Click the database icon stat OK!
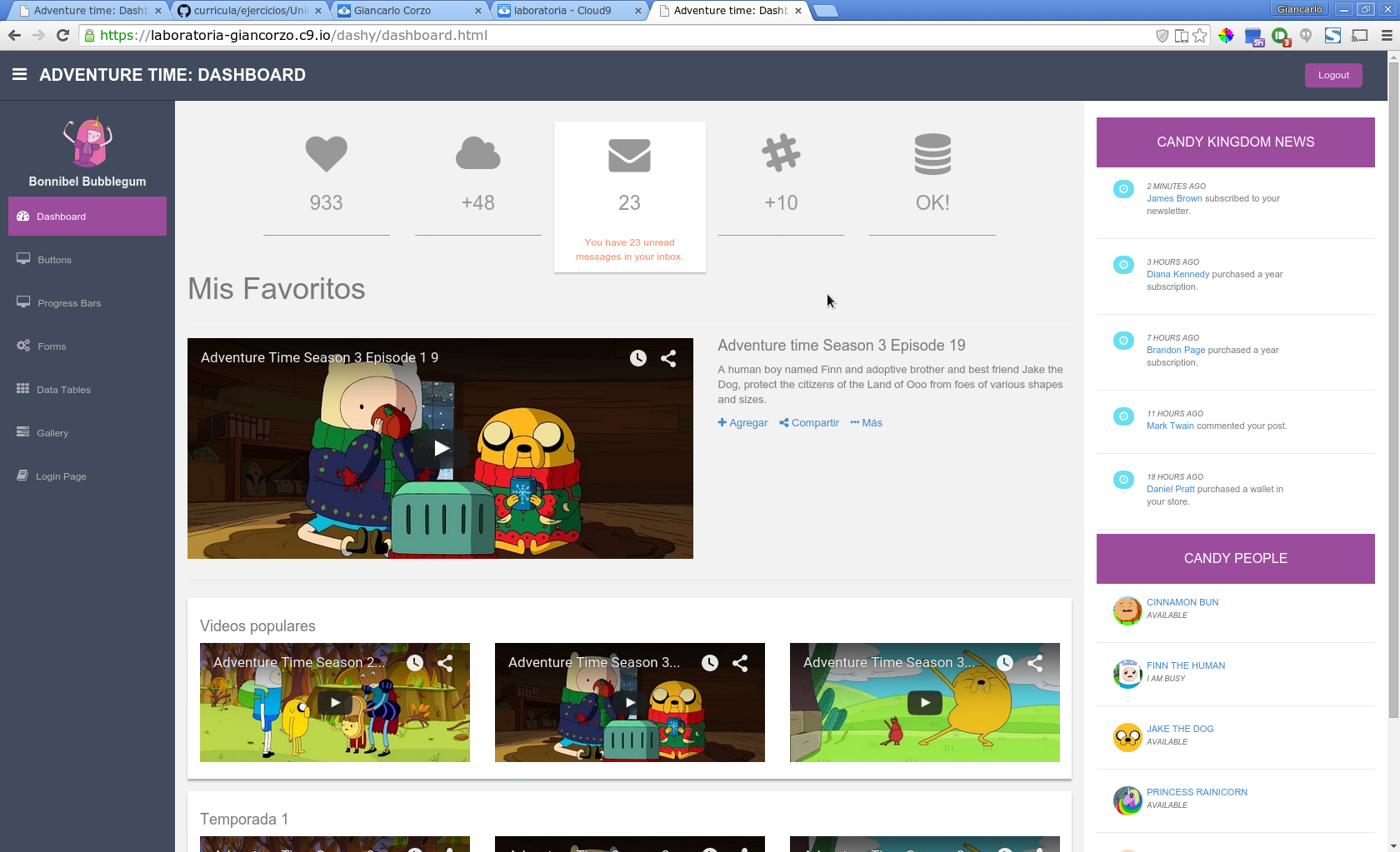The width and height of the screenshot is (1400, 852). click(x=932, y=154)
